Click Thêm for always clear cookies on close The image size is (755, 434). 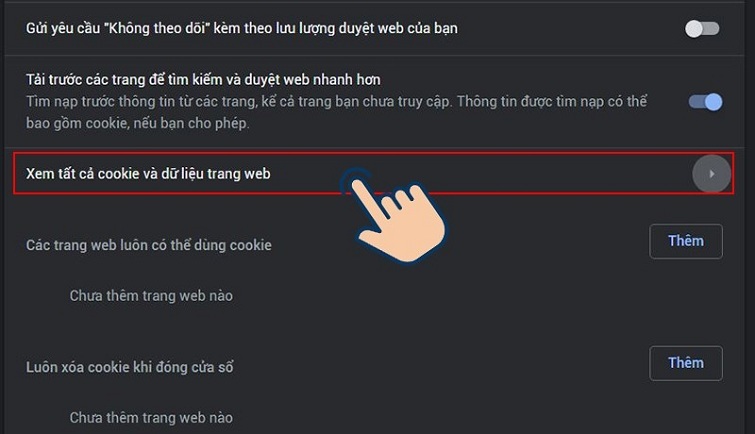686,363
